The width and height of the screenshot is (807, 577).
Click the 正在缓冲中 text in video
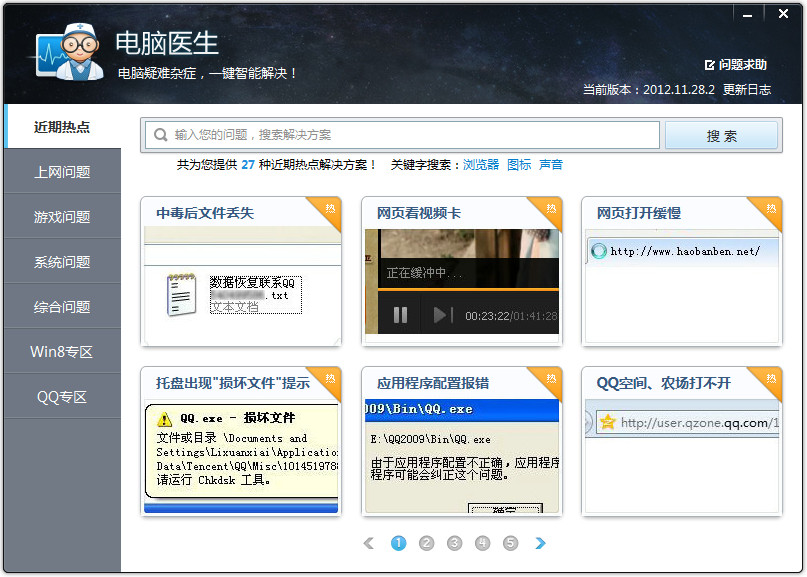[x=424, y=273]
